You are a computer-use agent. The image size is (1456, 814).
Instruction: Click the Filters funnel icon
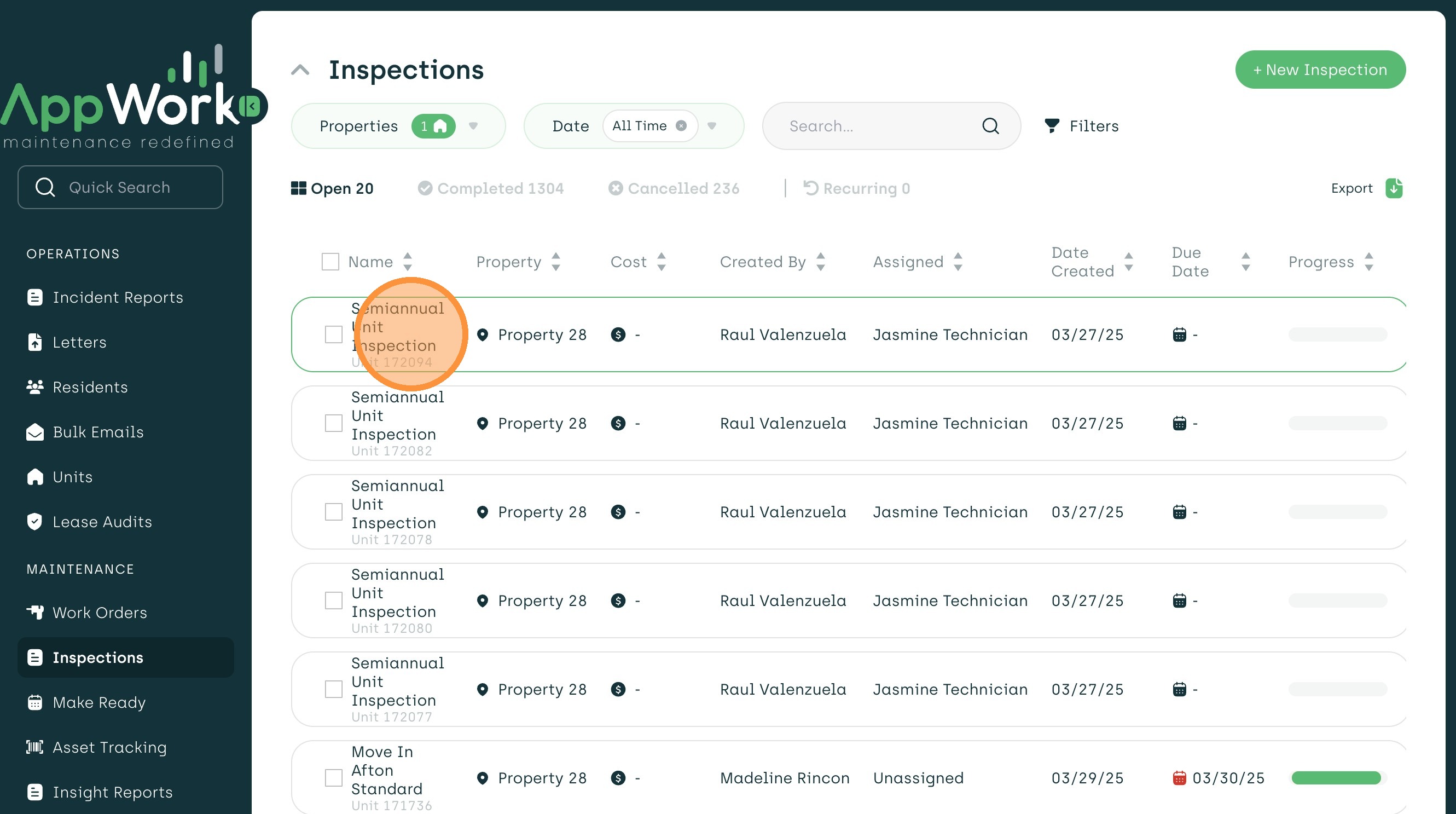tap(1051, 125)
